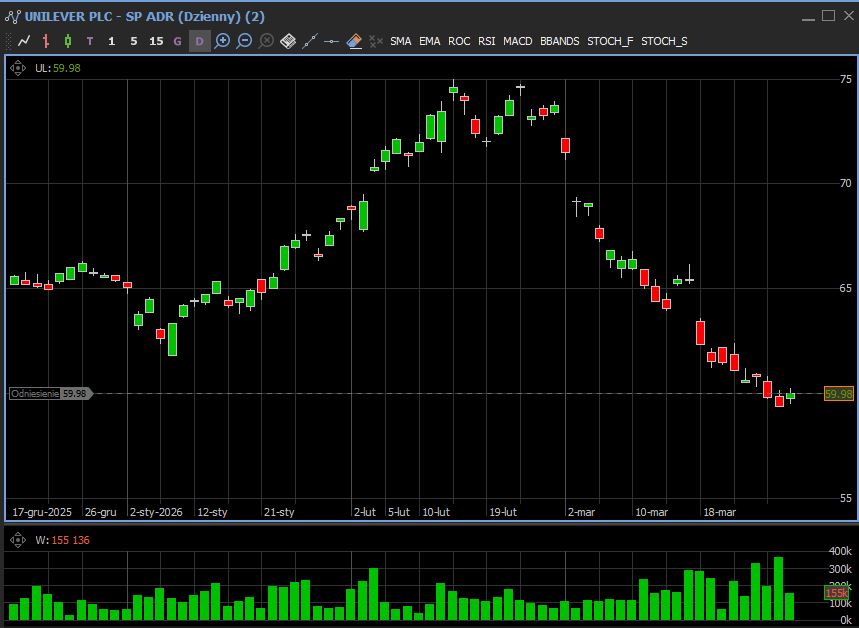Add the SMA moving average
This screenshot has height=628, width=859.
(400, 41)
